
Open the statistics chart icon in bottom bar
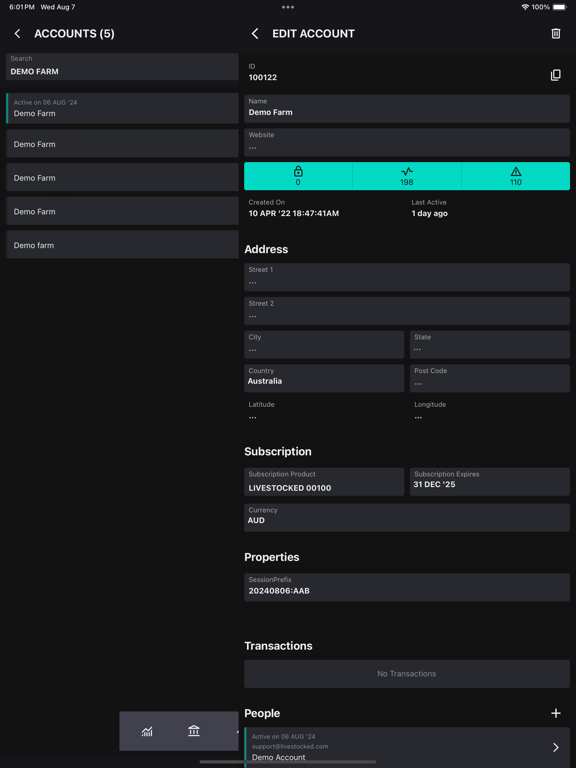[x=147, y=731]
